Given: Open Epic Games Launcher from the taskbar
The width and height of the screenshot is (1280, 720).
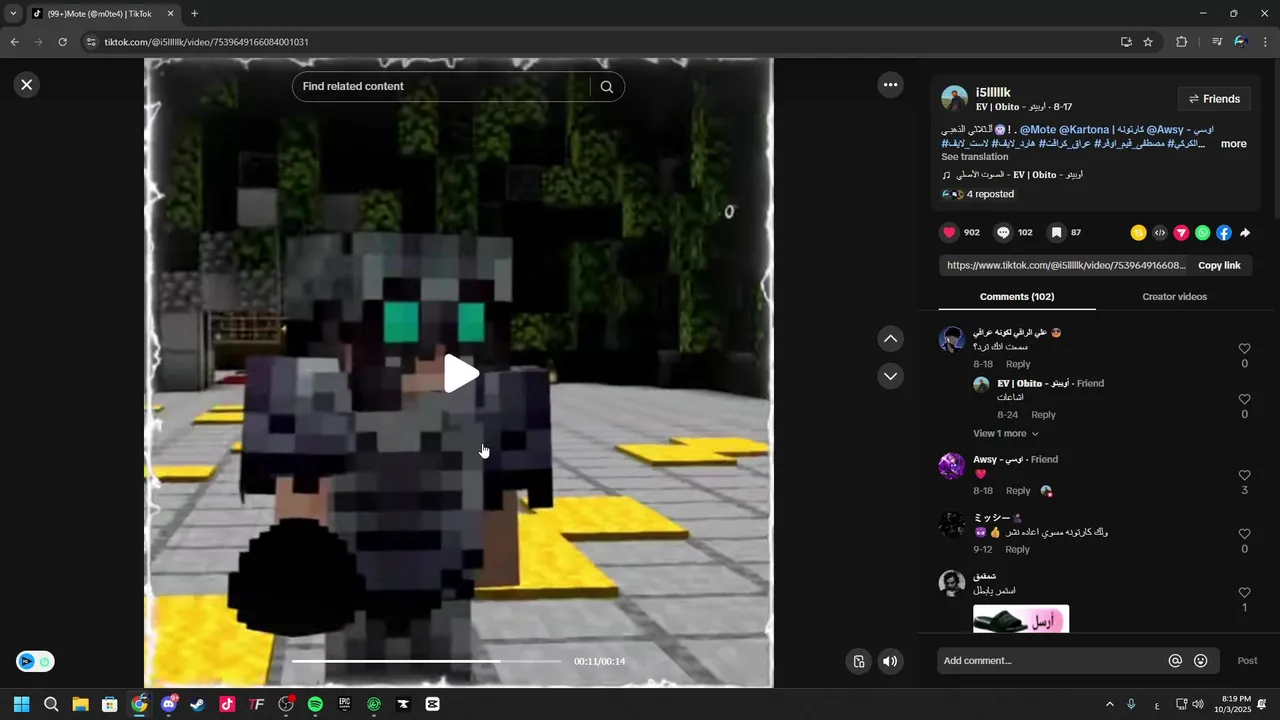Looking at the screenshot, I should 344,704.
